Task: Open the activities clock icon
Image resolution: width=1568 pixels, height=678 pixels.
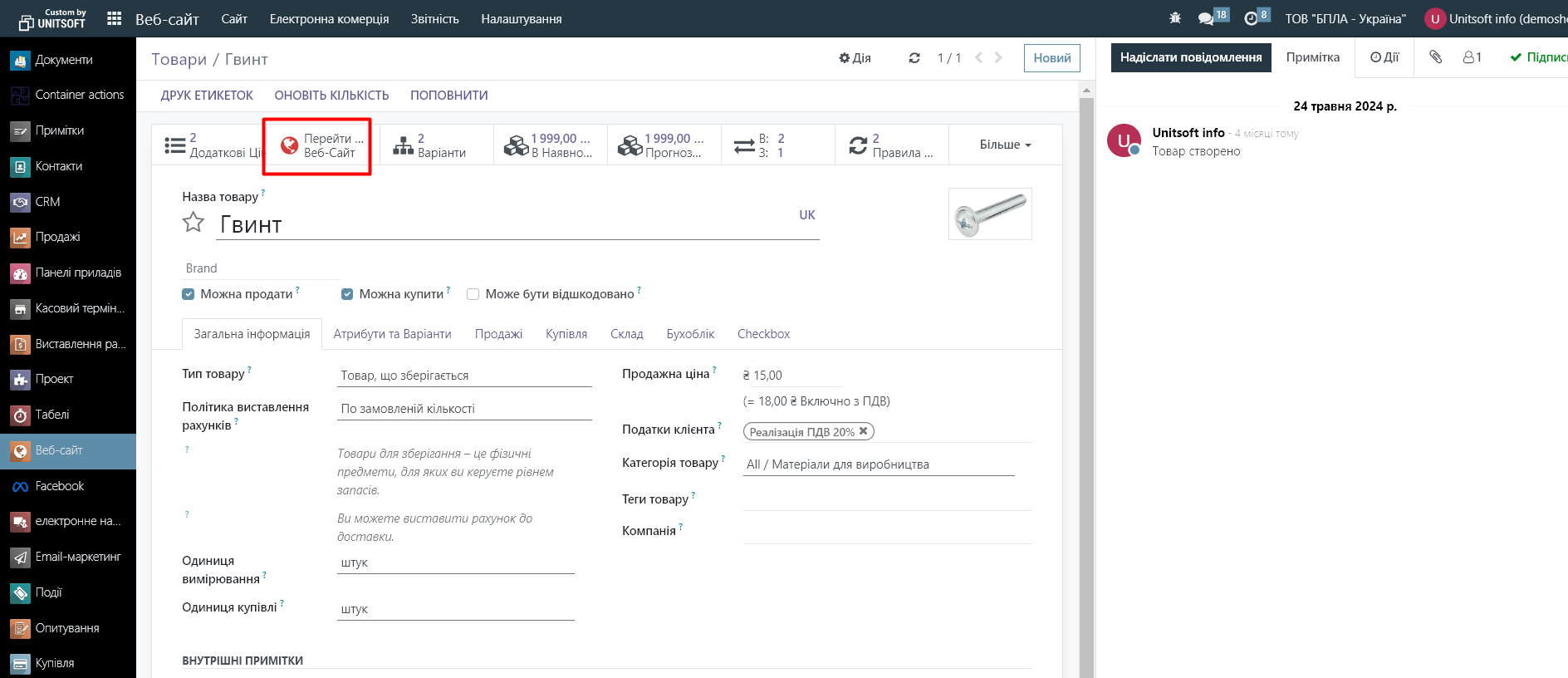Action: click(x=1251, y=18)
